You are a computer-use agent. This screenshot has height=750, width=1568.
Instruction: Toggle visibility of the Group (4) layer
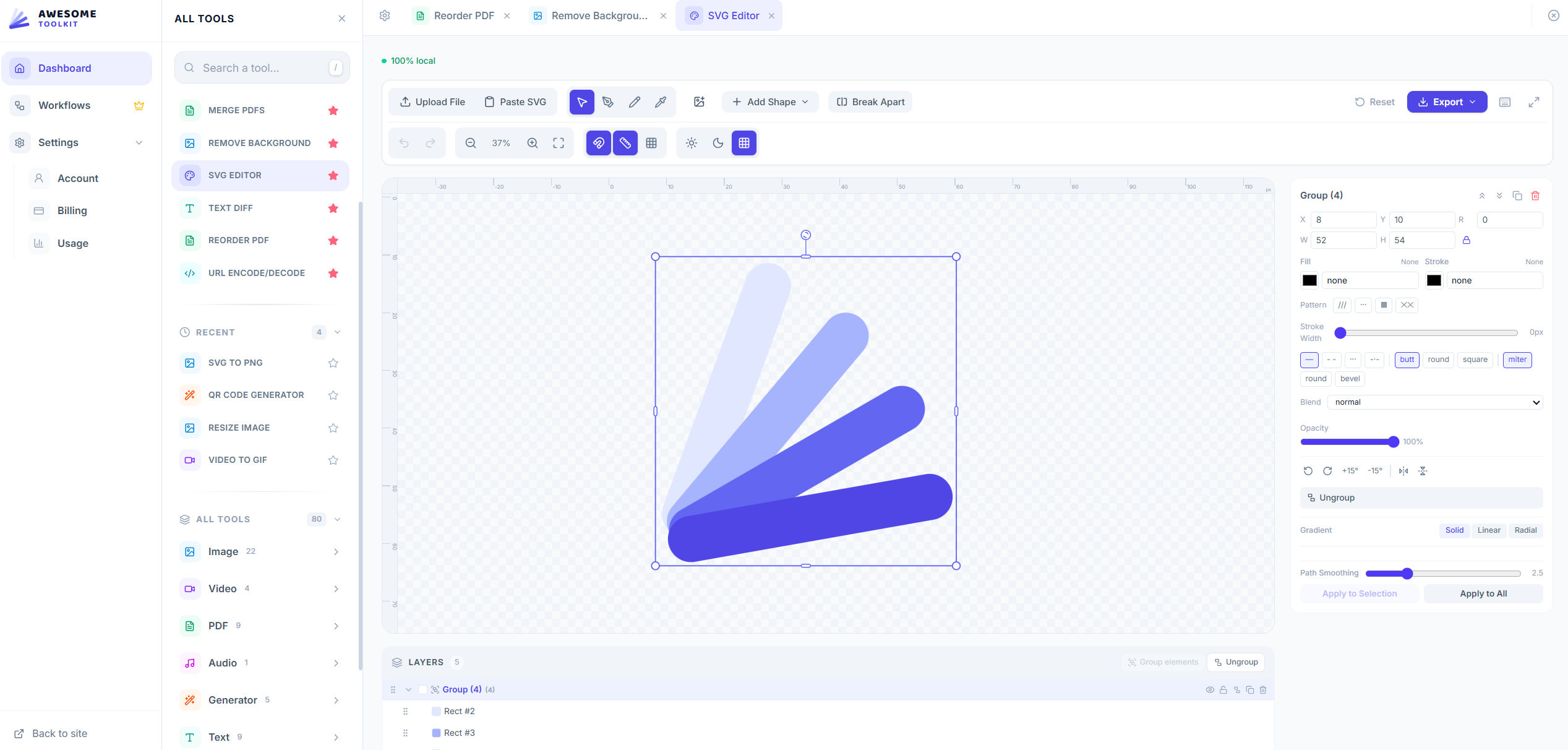click(x=1210, y=689)
